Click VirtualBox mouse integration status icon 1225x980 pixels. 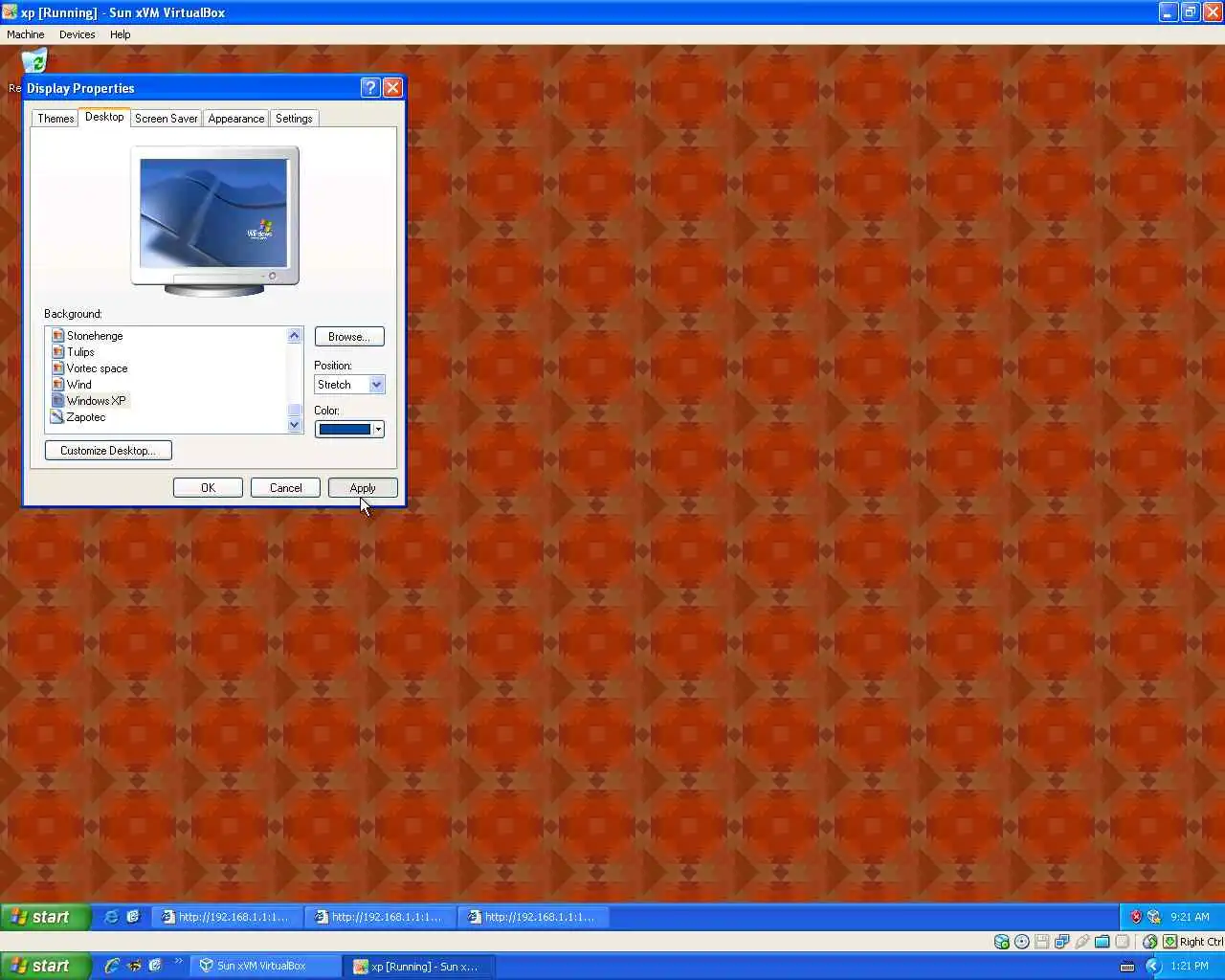1149,942
